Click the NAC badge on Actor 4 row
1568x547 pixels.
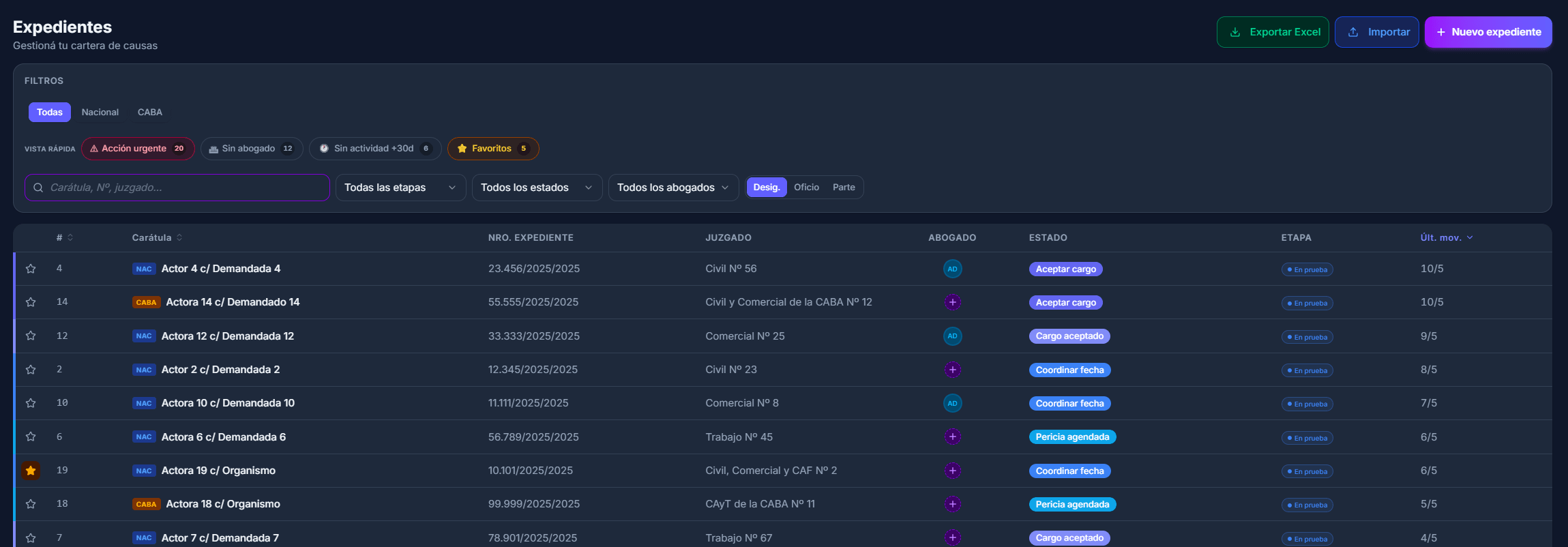click(144, 269)
